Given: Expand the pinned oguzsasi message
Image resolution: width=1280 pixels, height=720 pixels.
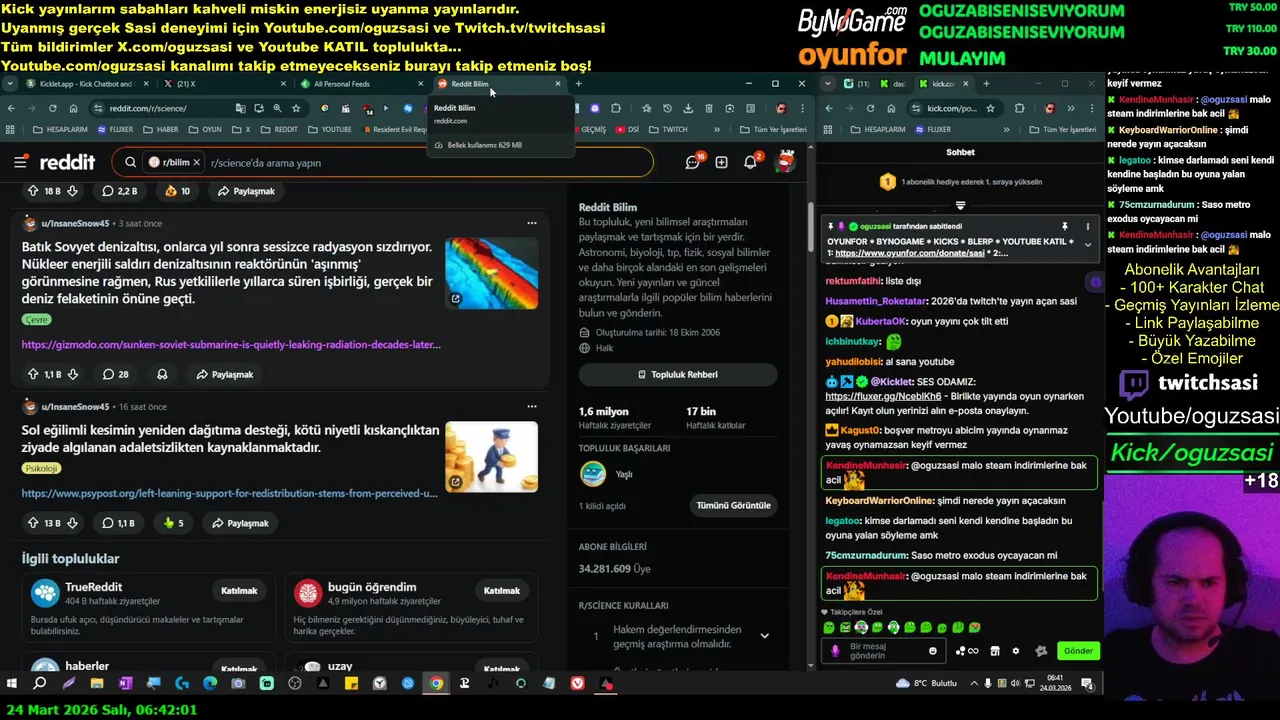Looking at the screenshot, I should (x=1088, y=245).
